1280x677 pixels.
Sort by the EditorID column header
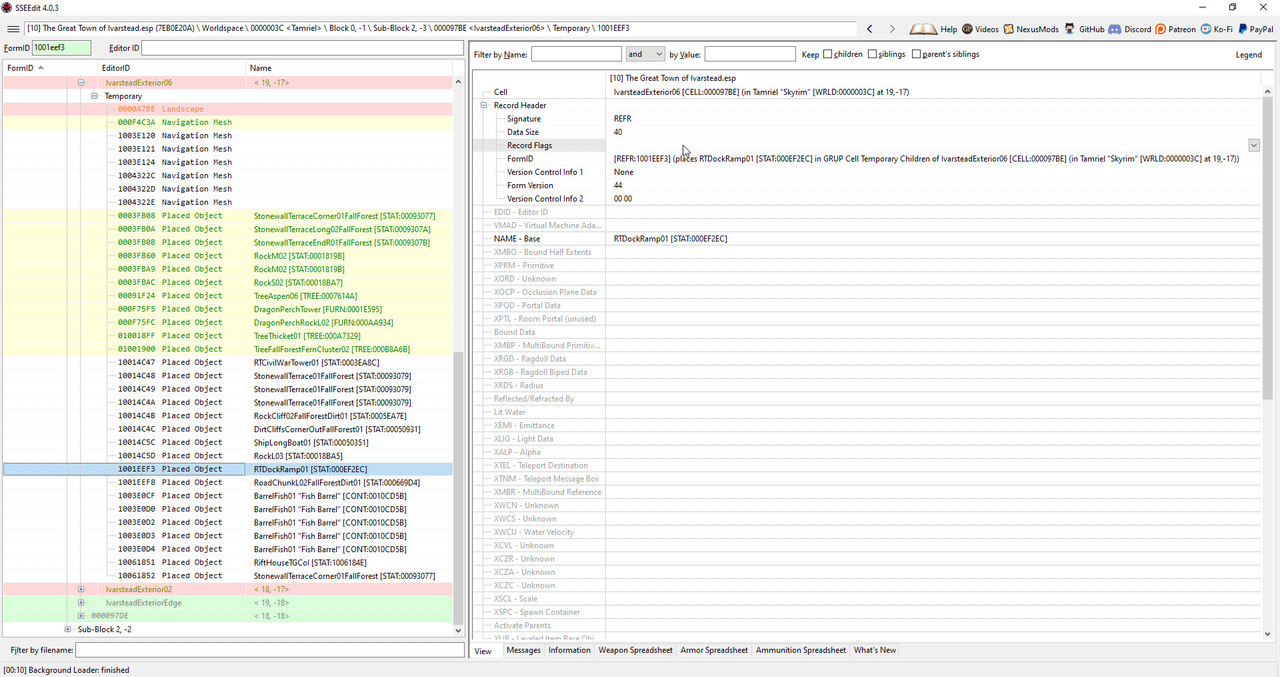tap(172, 67)
